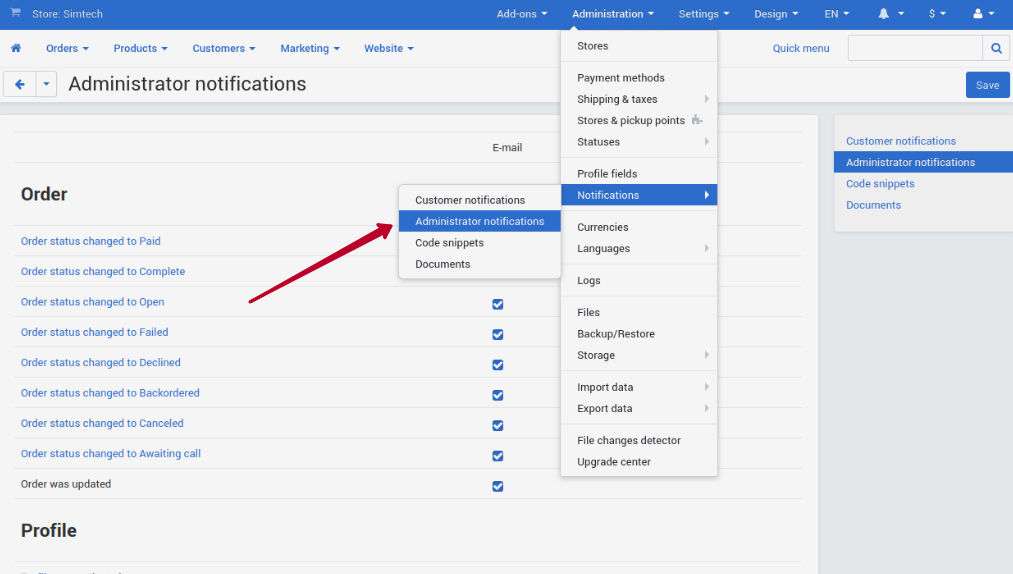Viewport: 1013px width, 574px height.
Task: Uncheck e-mail for Order status changed to Failed
Action: tap(497, 334)
